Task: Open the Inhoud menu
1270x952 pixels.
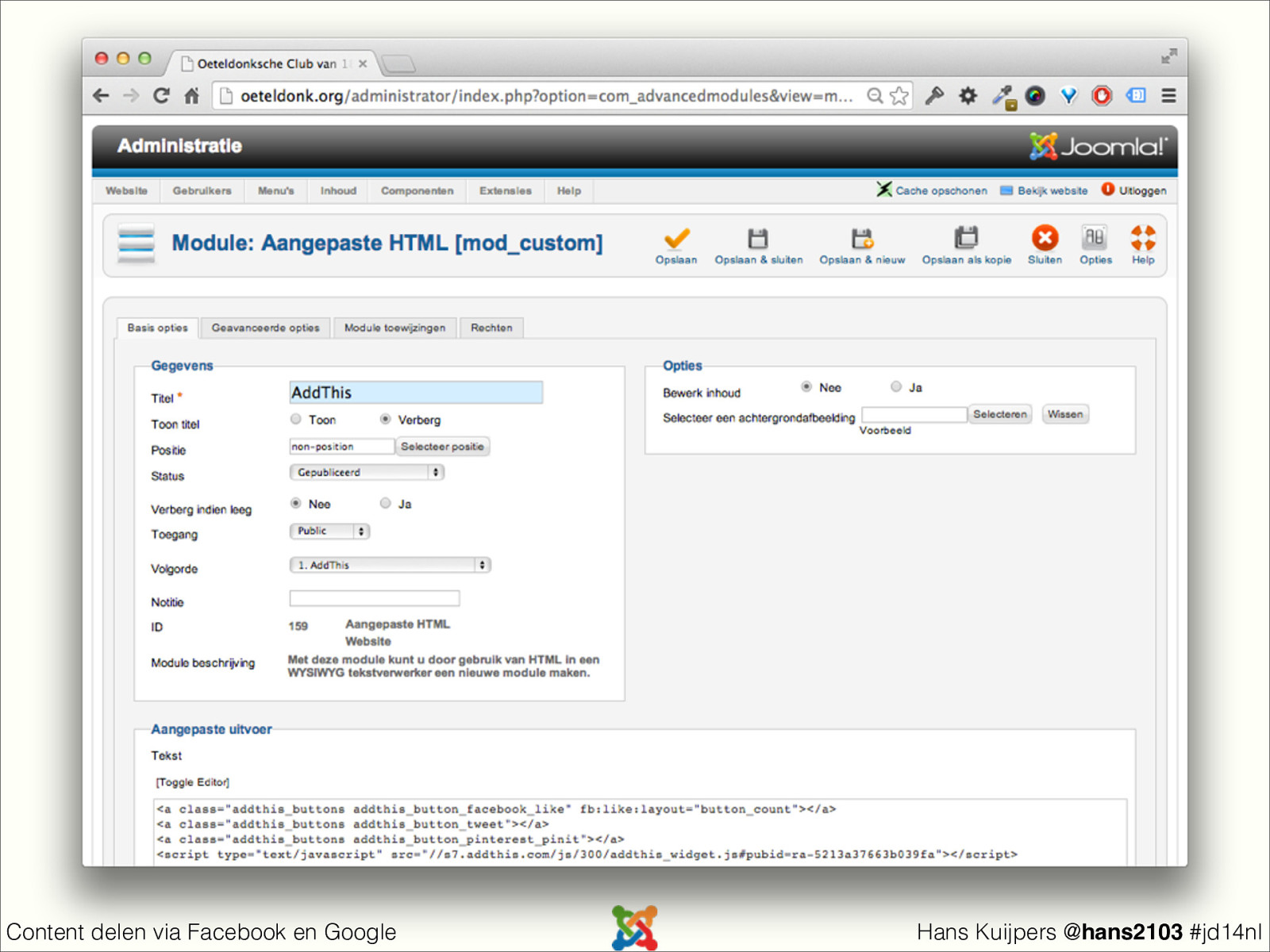Action: (x=338, y=190)
